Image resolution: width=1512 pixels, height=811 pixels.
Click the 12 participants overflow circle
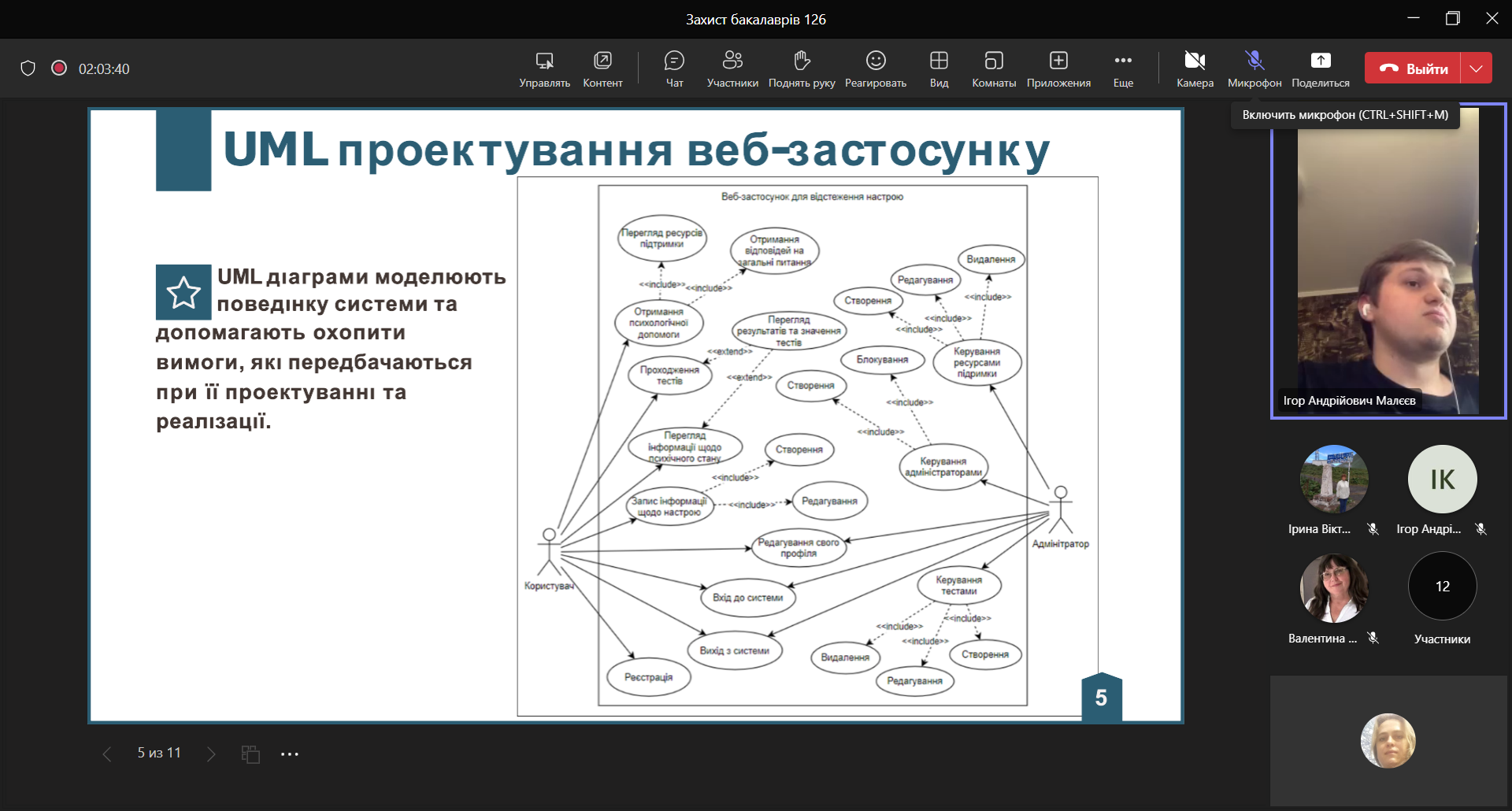click(1442, 587)
